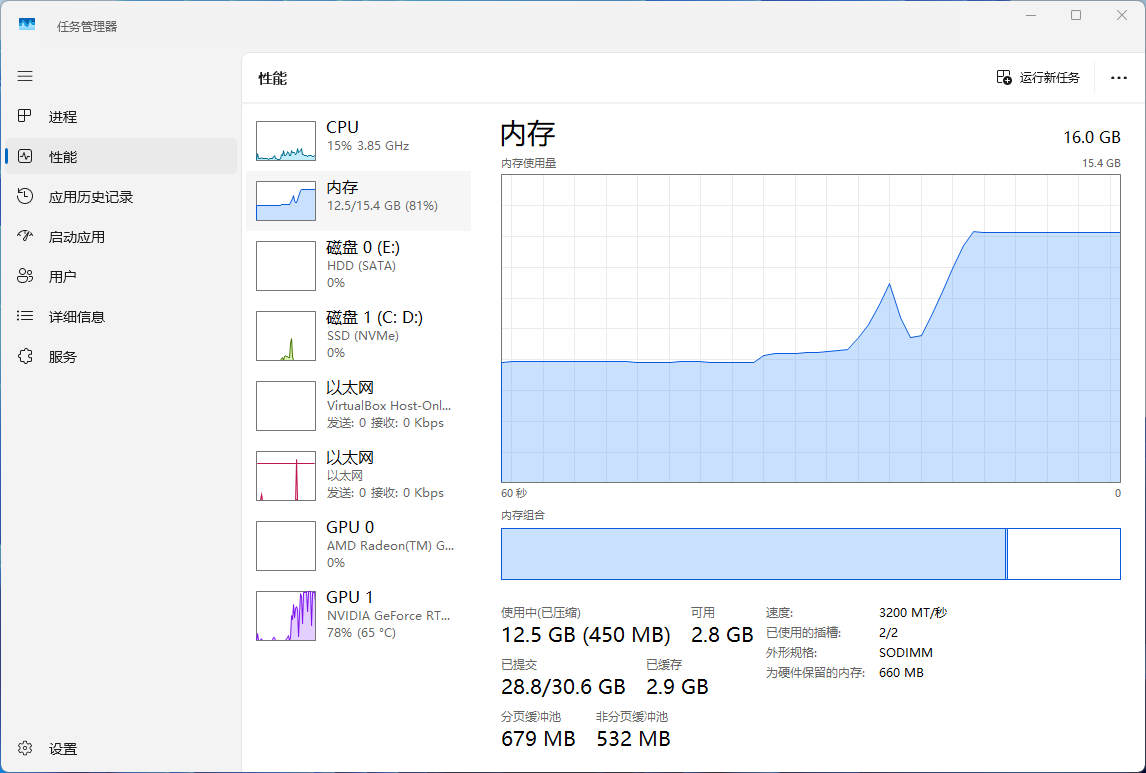Select GPU 0 AMD Radeon entry

(x=358, y=545)
